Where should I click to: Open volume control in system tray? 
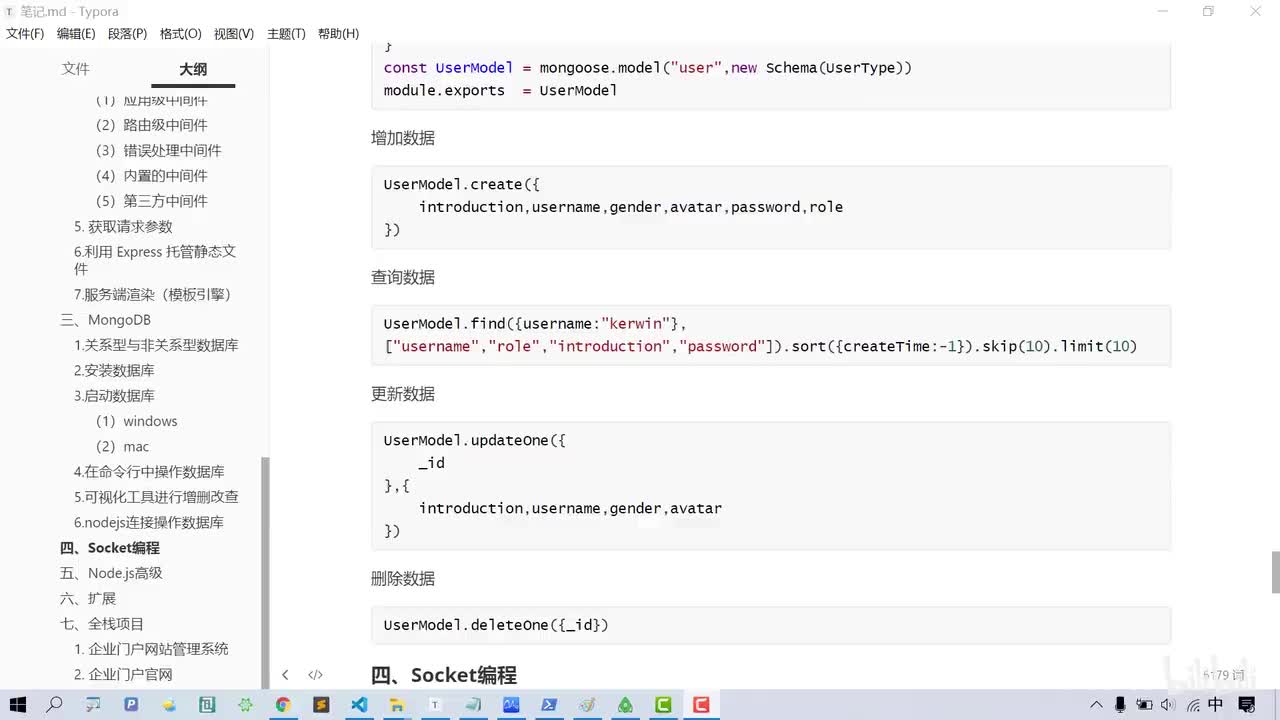(x=1168, y=705)
